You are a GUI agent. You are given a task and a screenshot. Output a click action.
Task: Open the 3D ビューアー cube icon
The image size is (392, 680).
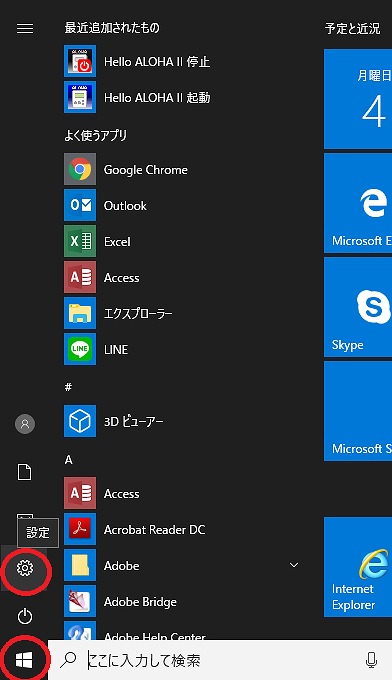coord(80,421)
